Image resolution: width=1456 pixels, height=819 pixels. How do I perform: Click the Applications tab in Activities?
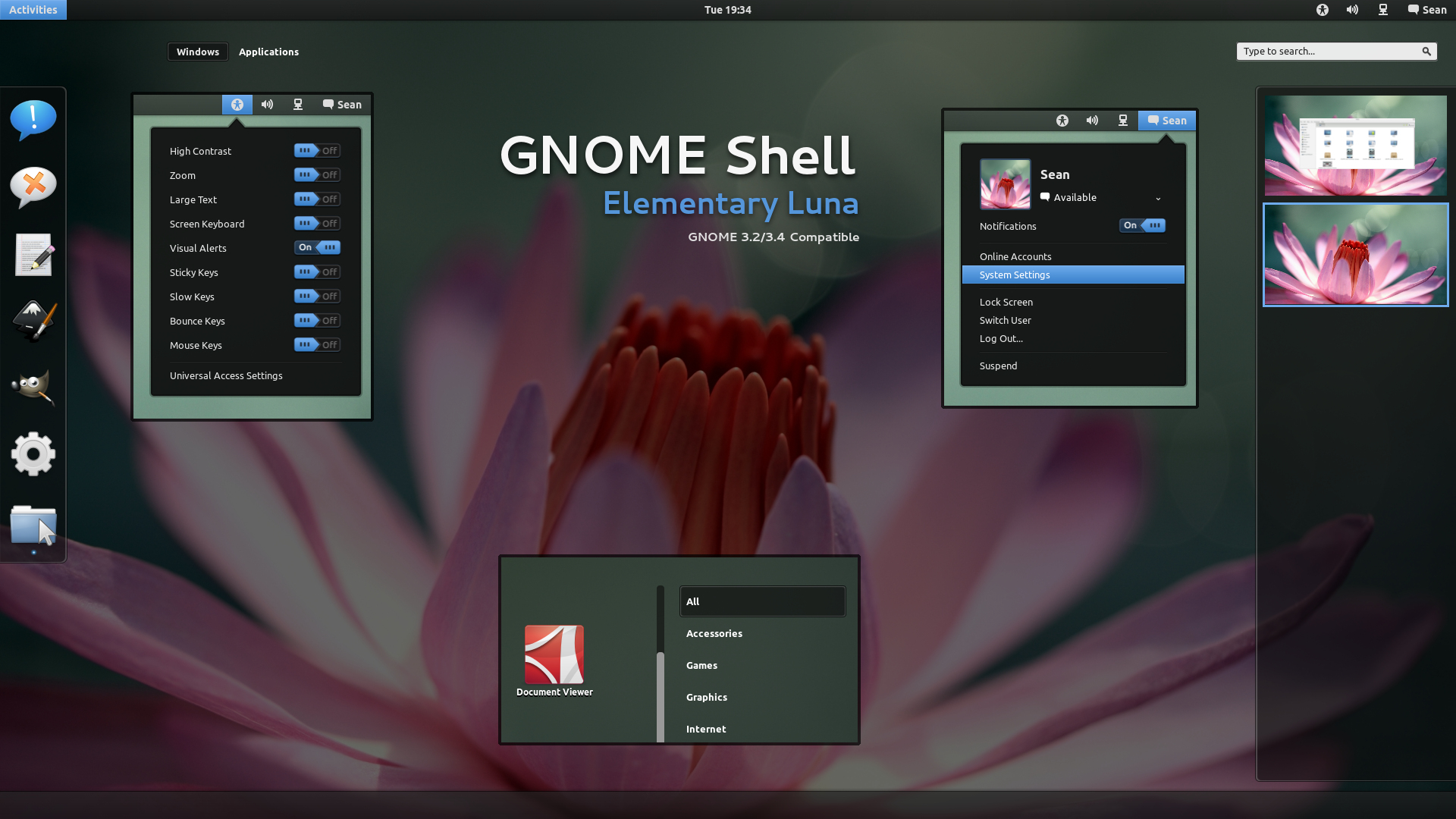coord(269,51)
